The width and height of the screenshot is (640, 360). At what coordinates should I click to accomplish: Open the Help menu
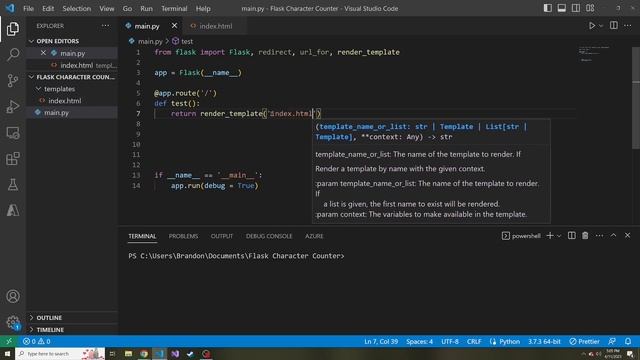[x=203, y=9]
